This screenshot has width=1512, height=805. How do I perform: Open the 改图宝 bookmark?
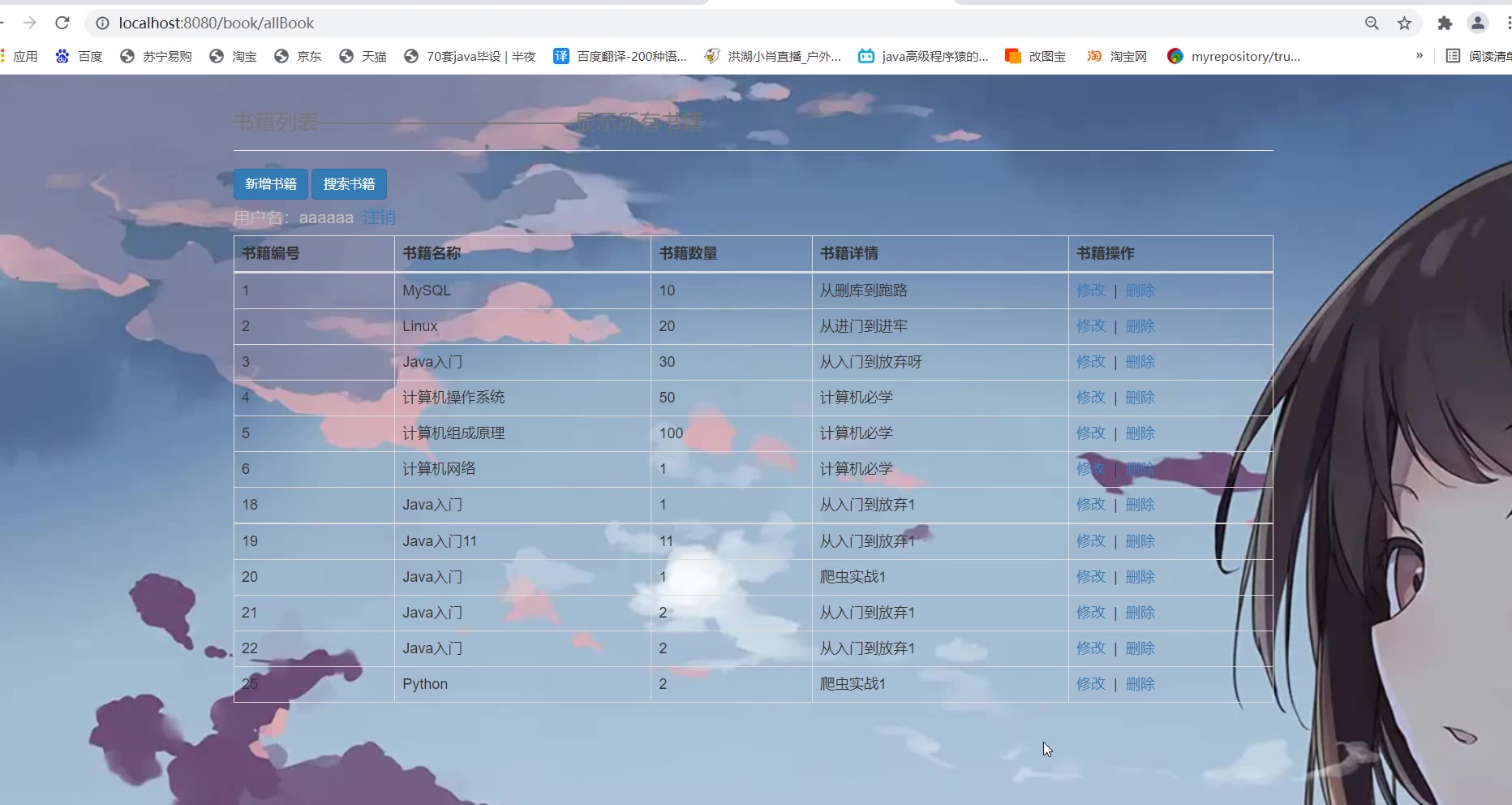click(x=1035, y=56)
